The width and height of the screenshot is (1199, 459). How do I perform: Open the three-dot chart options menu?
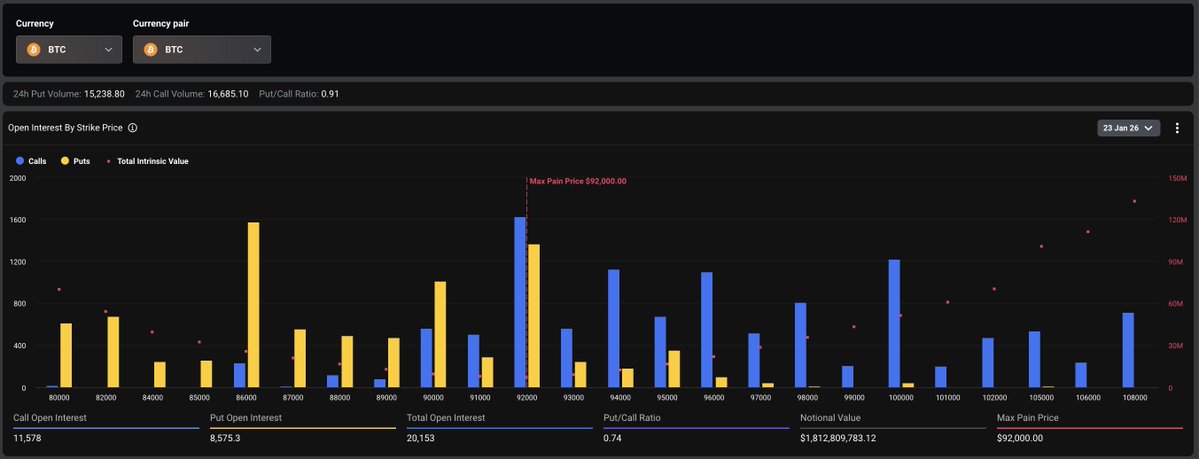coord(1178,128)
